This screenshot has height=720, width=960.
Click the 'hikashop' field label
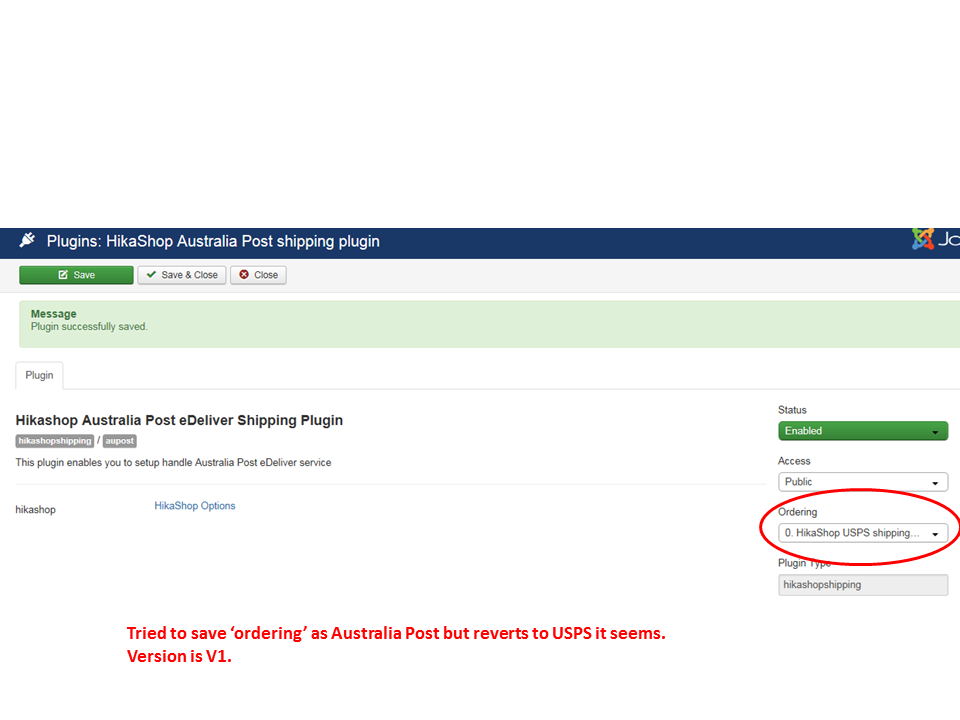pos(36,509)
